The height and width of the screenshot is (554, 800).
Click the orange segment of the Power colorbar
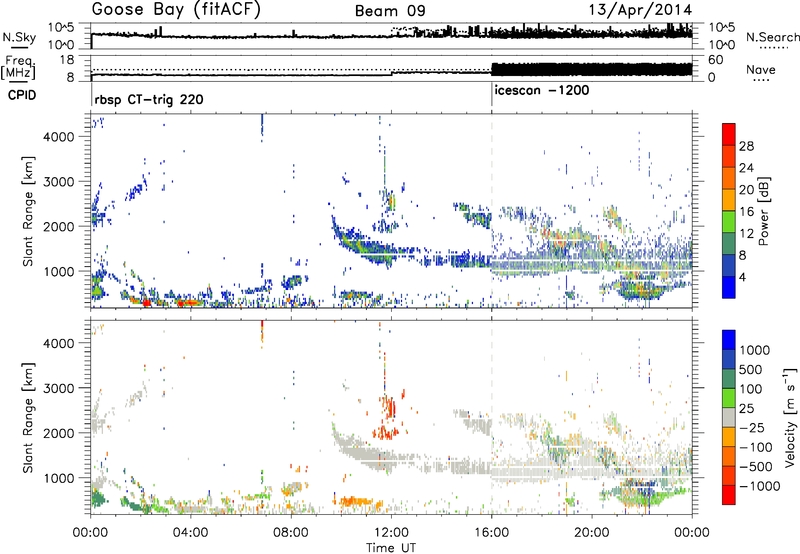click(729, 178)
